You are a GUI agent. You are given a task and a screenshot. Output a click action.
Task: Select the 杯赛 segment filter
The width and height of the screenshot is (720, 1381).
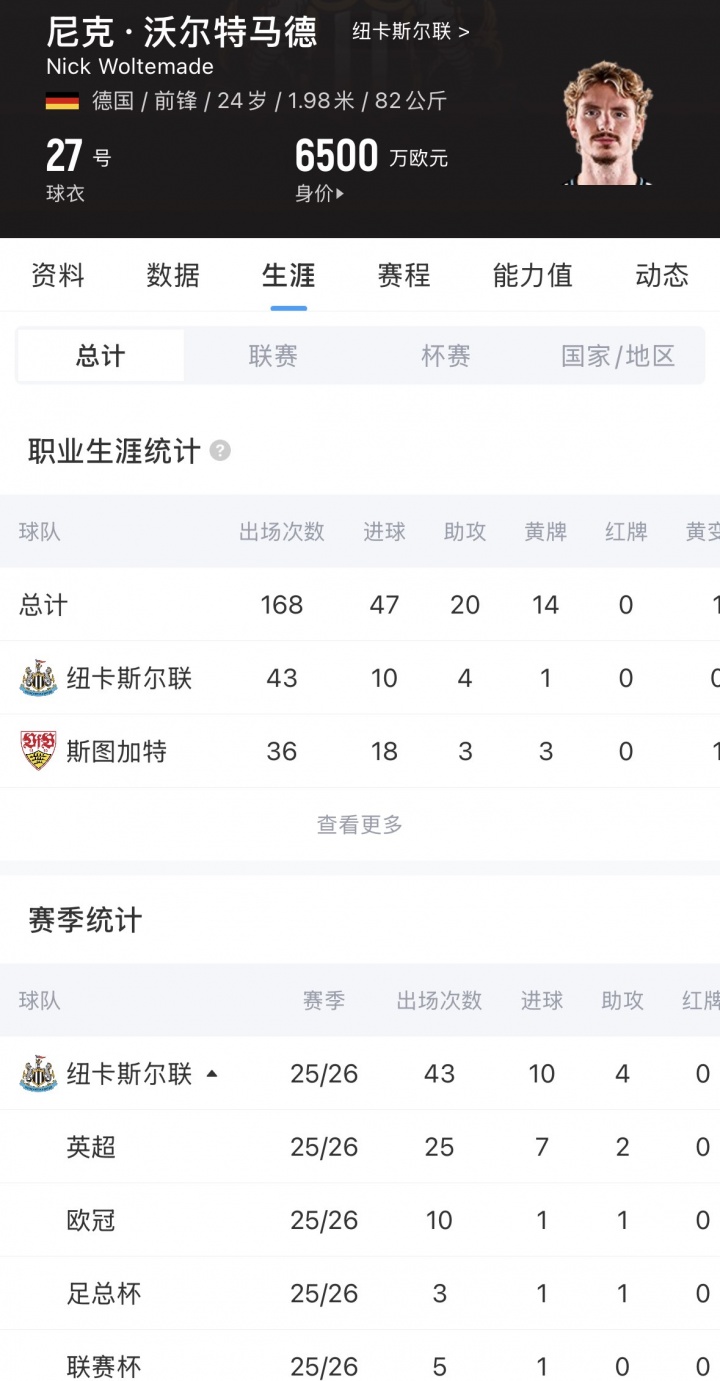click(445, 356)
